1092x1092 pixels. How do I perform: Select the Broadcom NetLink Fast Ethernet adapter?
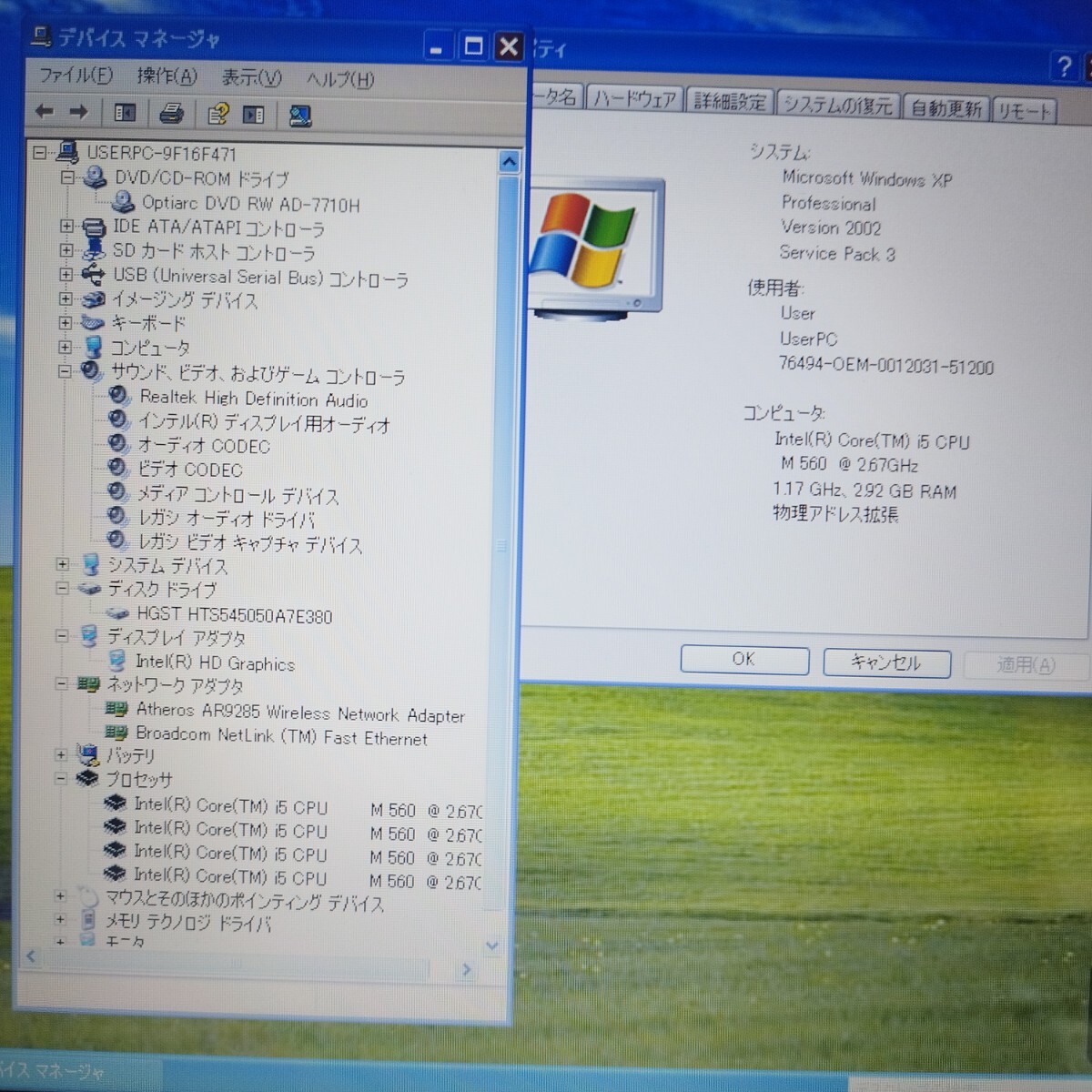tap(281, 738)
